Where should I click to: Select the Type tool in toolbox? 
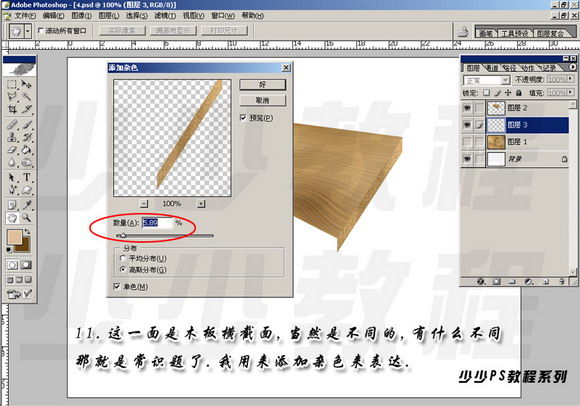pyautogui.click(x=27, y=177)
